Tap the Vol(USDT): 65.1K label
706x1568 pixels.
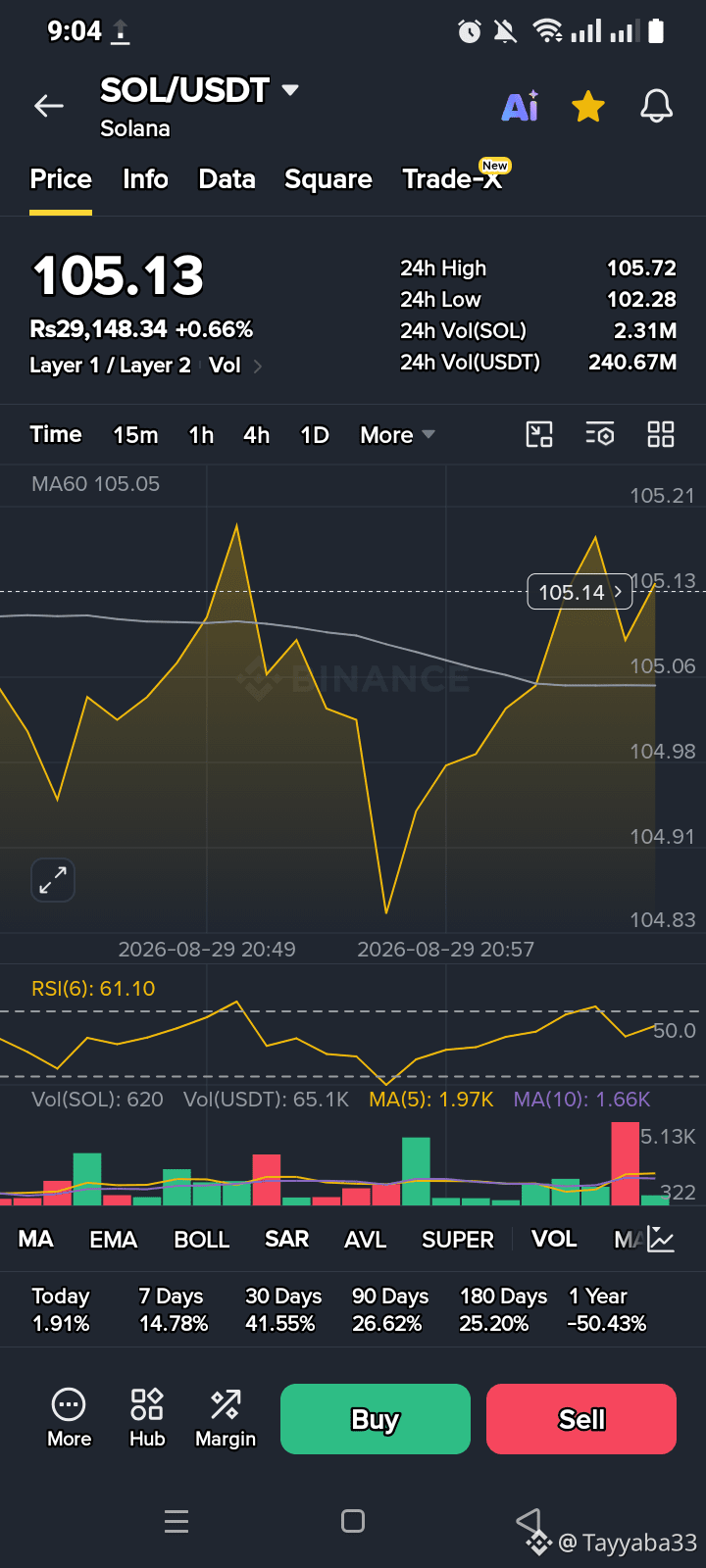pyautogui.click(x=266, y=1100)
